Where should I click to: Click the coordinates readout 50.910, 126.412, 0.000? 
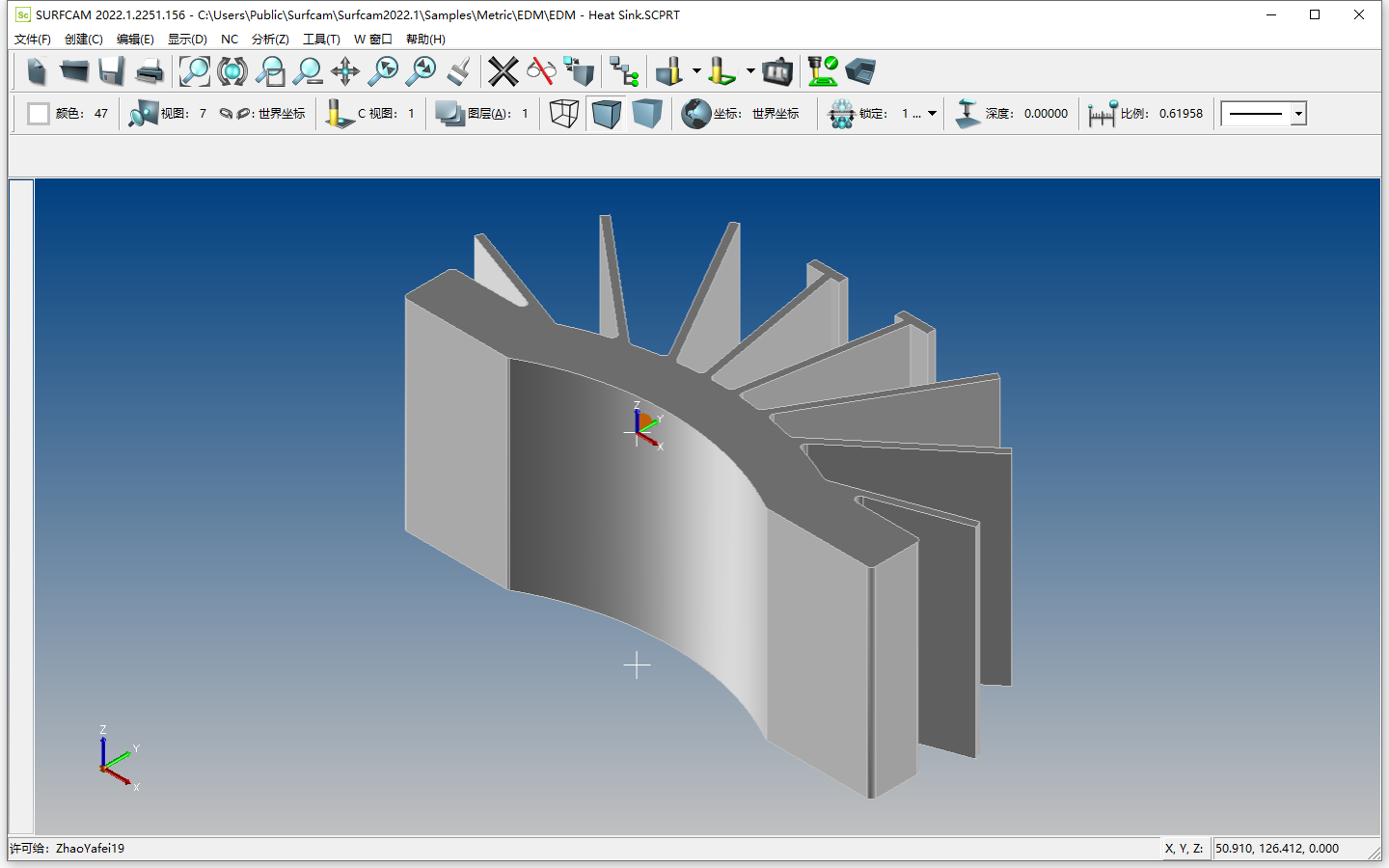coord(1277,849)
